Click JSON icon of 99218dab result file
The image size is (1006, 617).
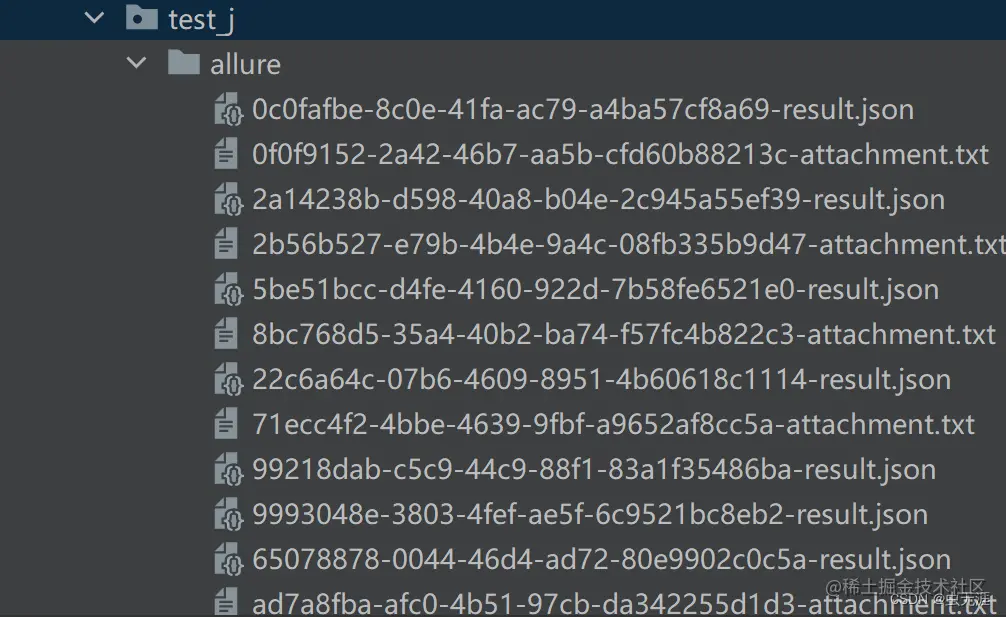[228, 469]
